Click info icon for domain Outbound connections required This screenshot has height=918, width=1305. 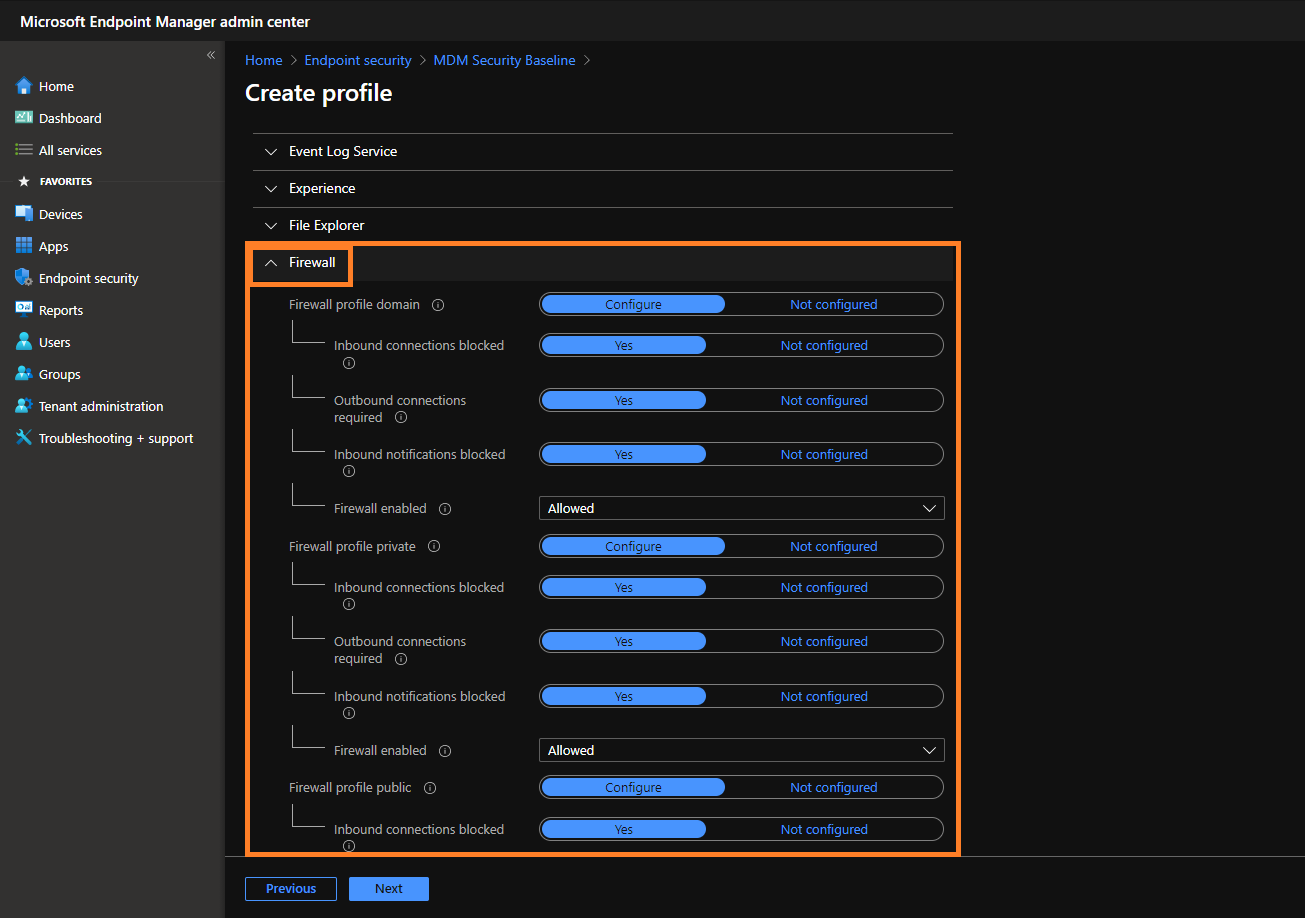tap(401, 418)
